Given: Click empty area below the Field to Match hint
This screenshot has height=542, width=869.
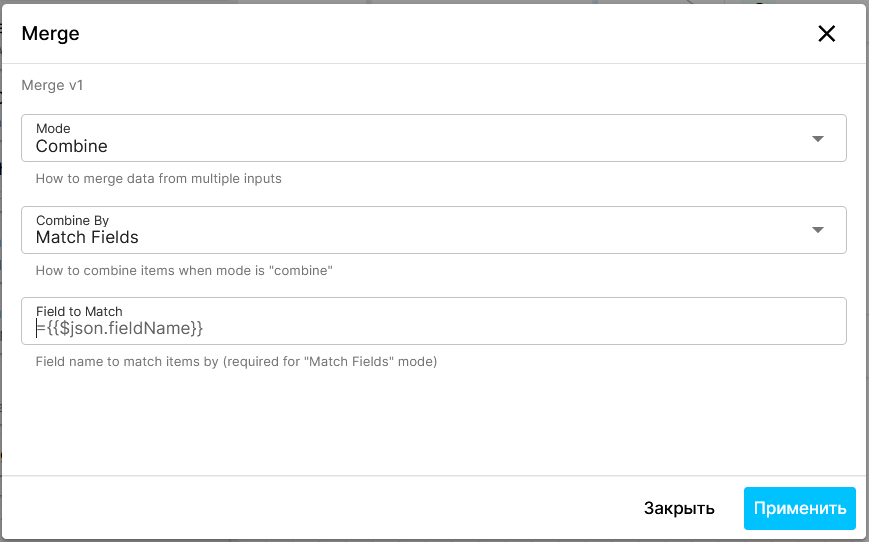Looking at the screenshot, I should (x=434, y=421).
